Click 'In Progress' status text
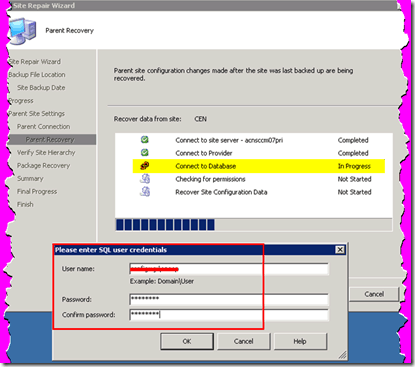The height and width of the screenshot is (367, 415). click(x=354, y=166)
